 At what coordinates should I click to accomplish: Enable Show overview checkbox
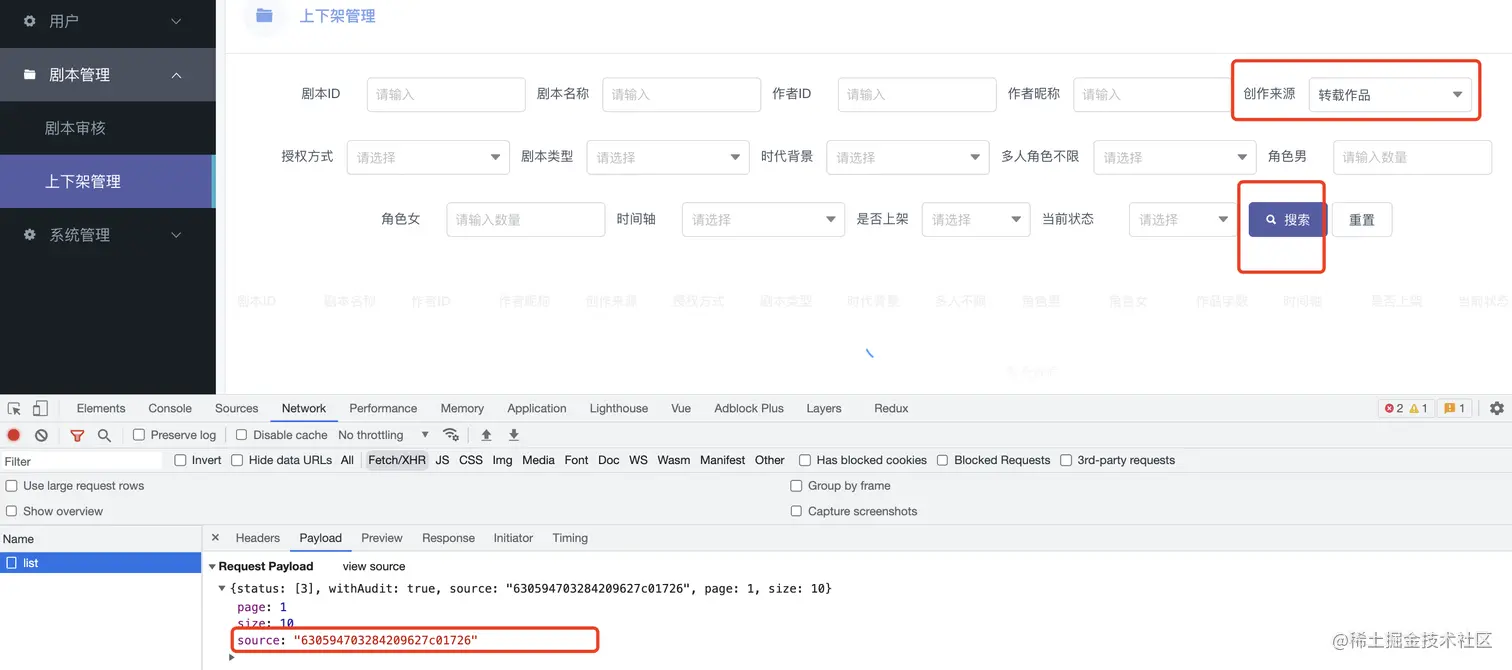pyautogui.click(x=12, y=511)
